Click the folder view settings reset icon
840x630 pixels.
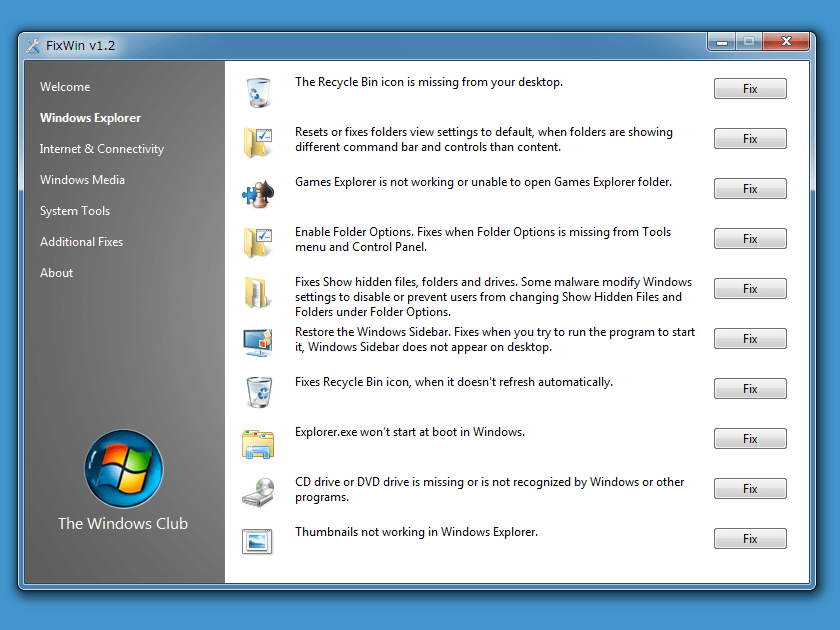[x=258, y=142]
